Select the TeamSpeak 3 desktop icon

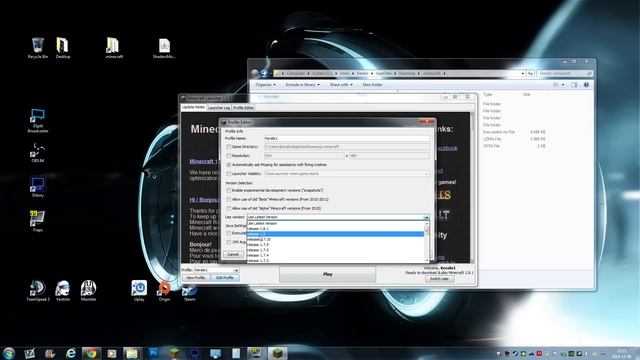click(x=38, y=291)
